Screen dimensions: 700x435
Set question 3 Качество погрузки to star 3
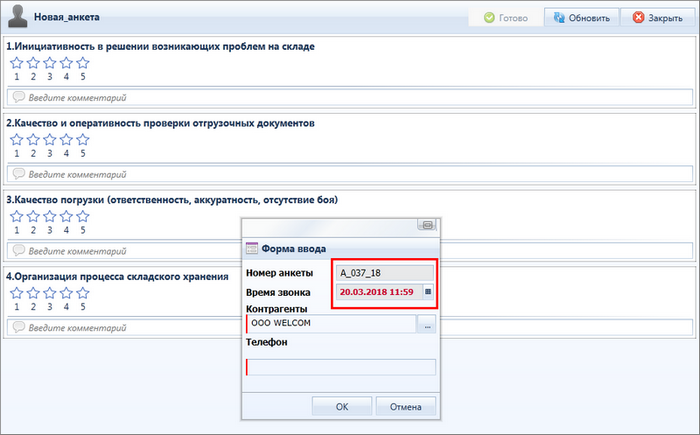coord(50,217)
